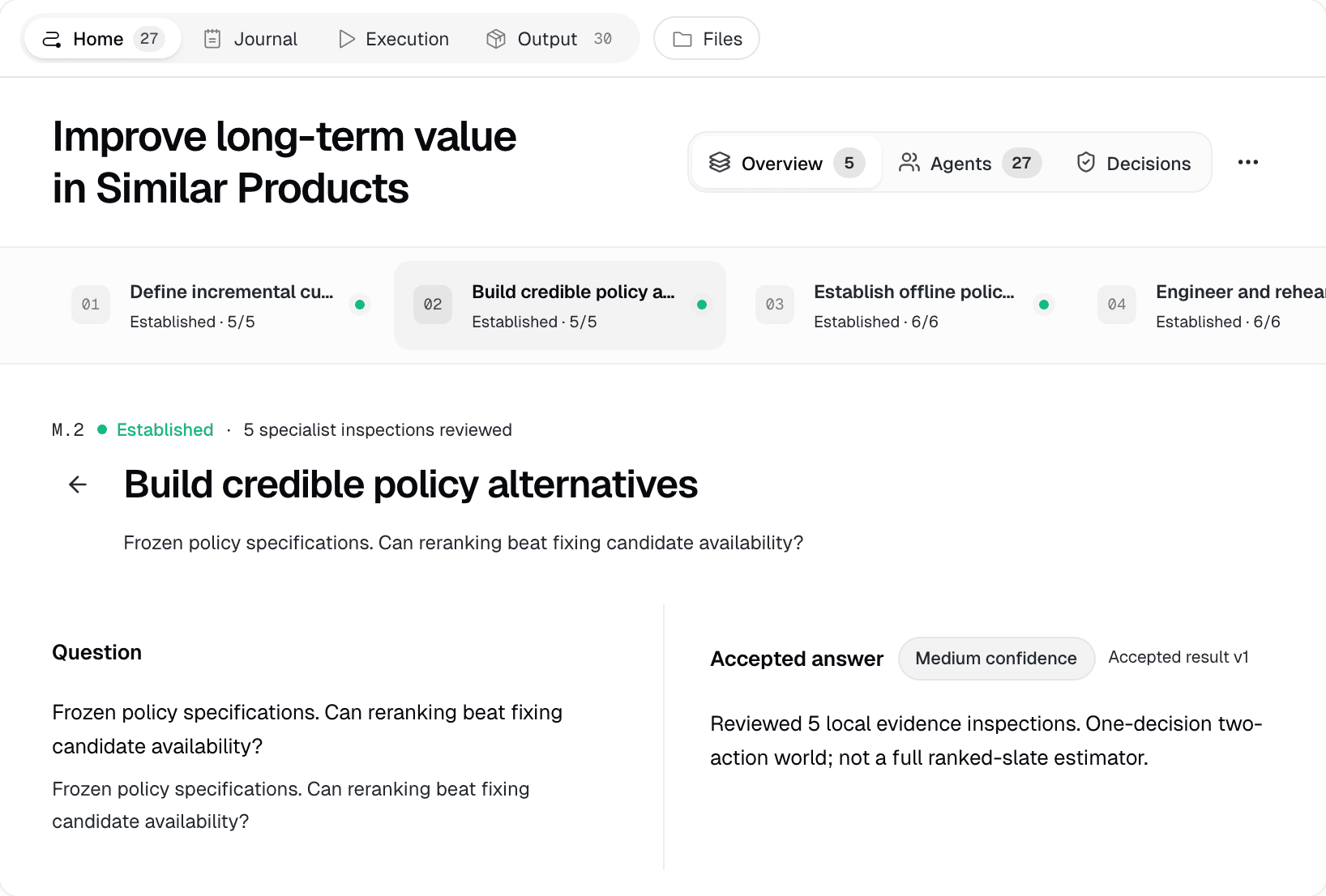
Task: Click the Output box icon
Action: (496, 39)
